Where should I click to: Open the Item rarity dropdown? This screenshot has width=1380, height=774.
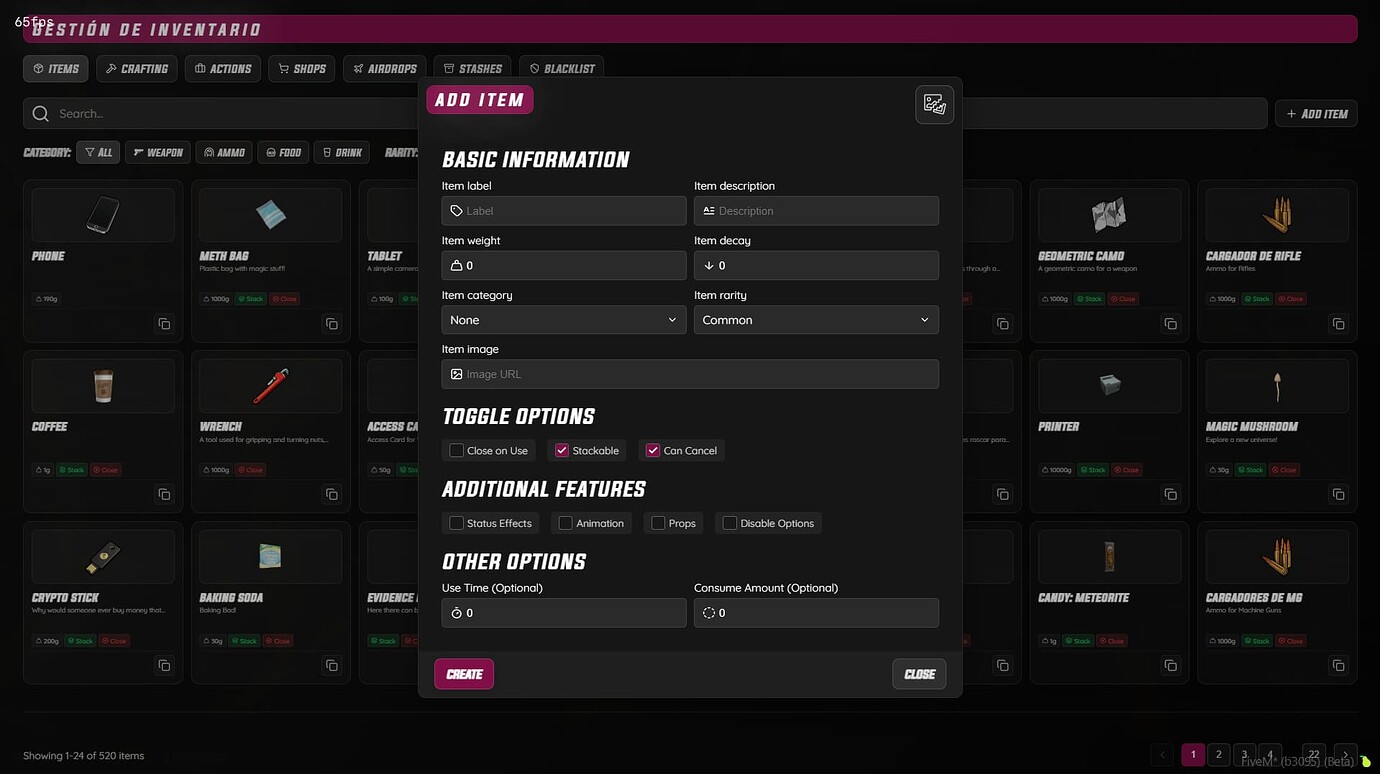pos(816,319)
